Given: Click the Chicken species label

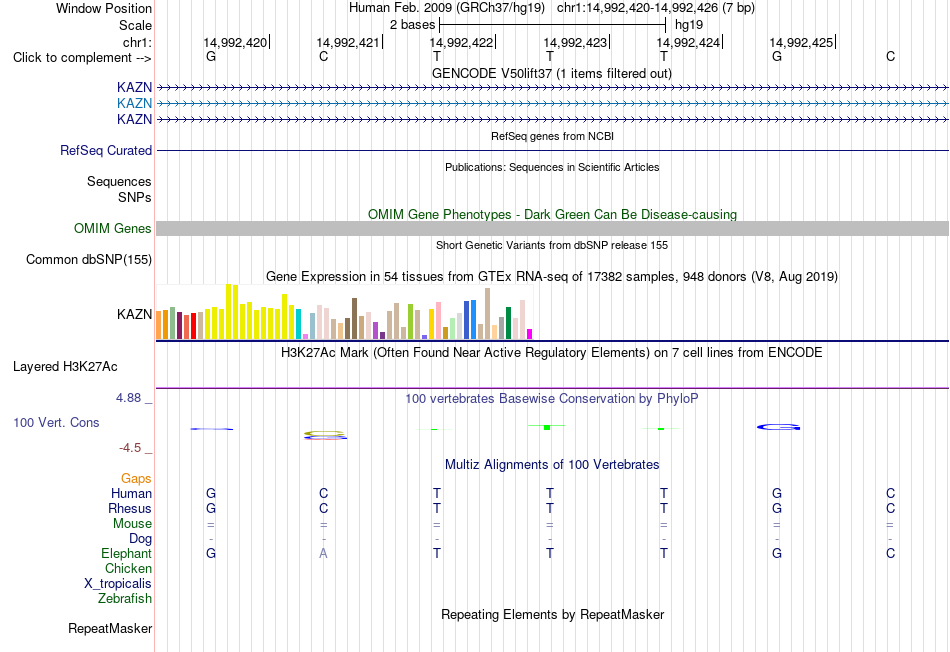Looking at the screenshot, I should coord(128,568).
